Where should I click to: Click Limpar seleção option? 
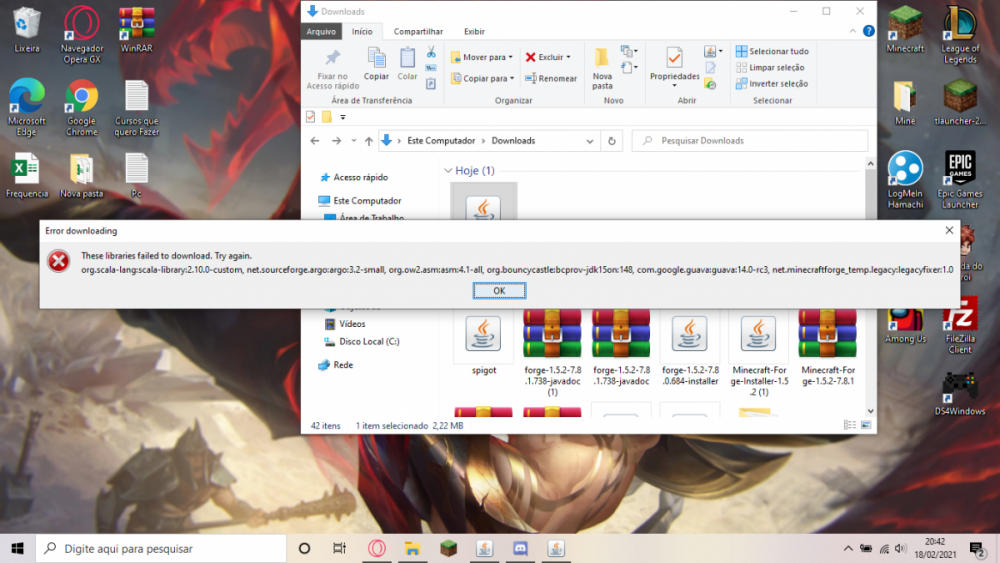pos(770,68)
